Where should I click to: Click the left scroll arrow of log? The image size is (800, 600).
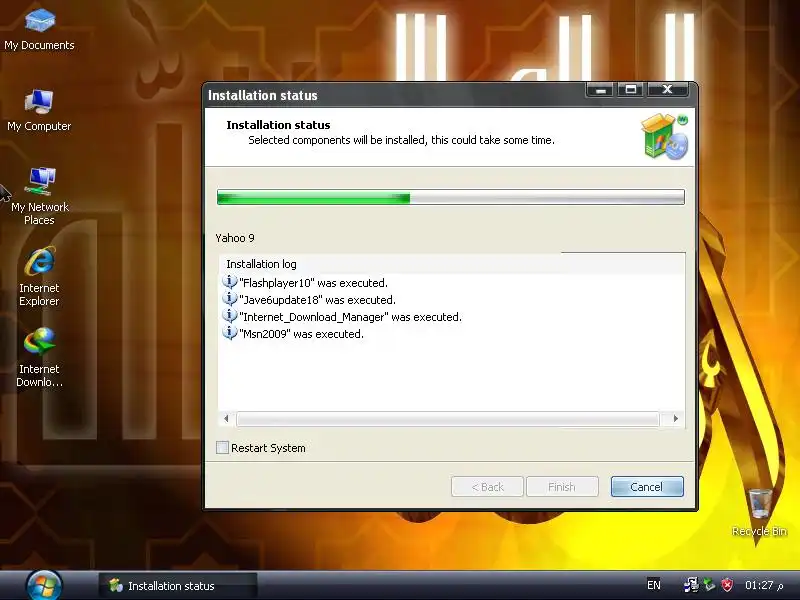[x=227, y=419]
